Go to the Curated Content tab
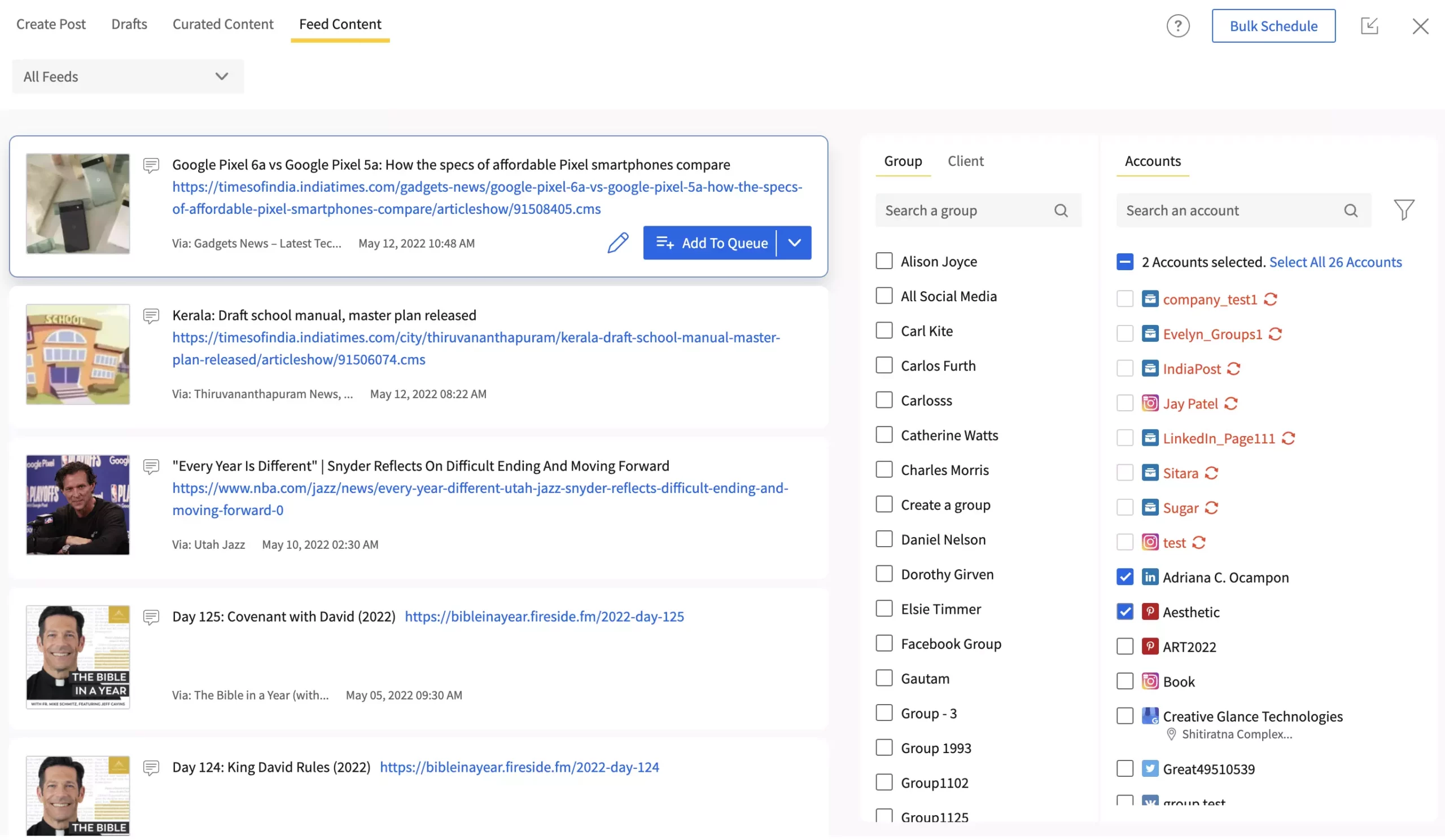1445x840 pixels. click(222, 24)
